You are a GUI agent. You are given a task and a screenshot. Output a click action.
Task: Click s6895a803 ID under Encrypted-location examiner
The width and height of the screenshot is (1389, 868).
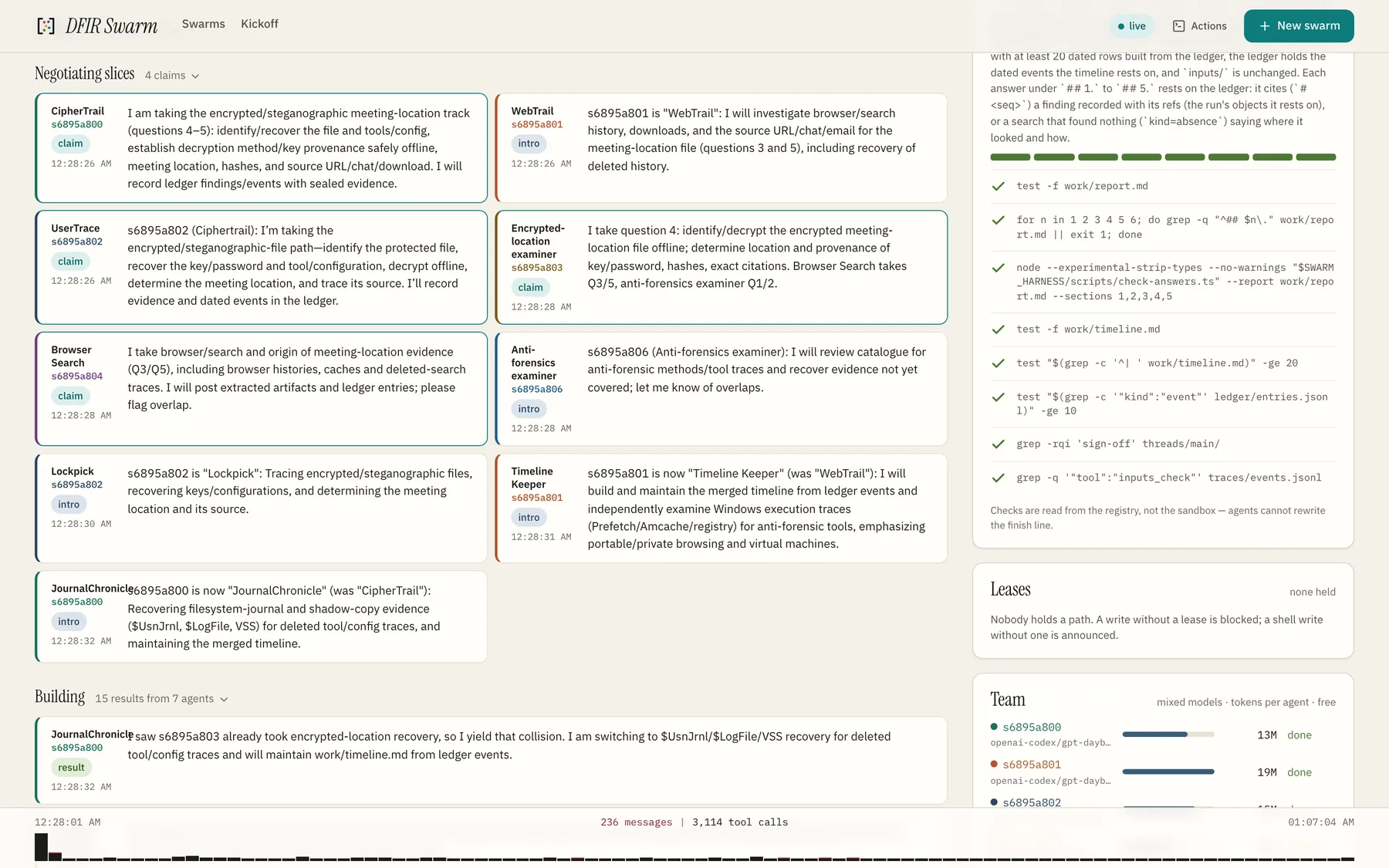pyautogui.click(x=537, y=268)
